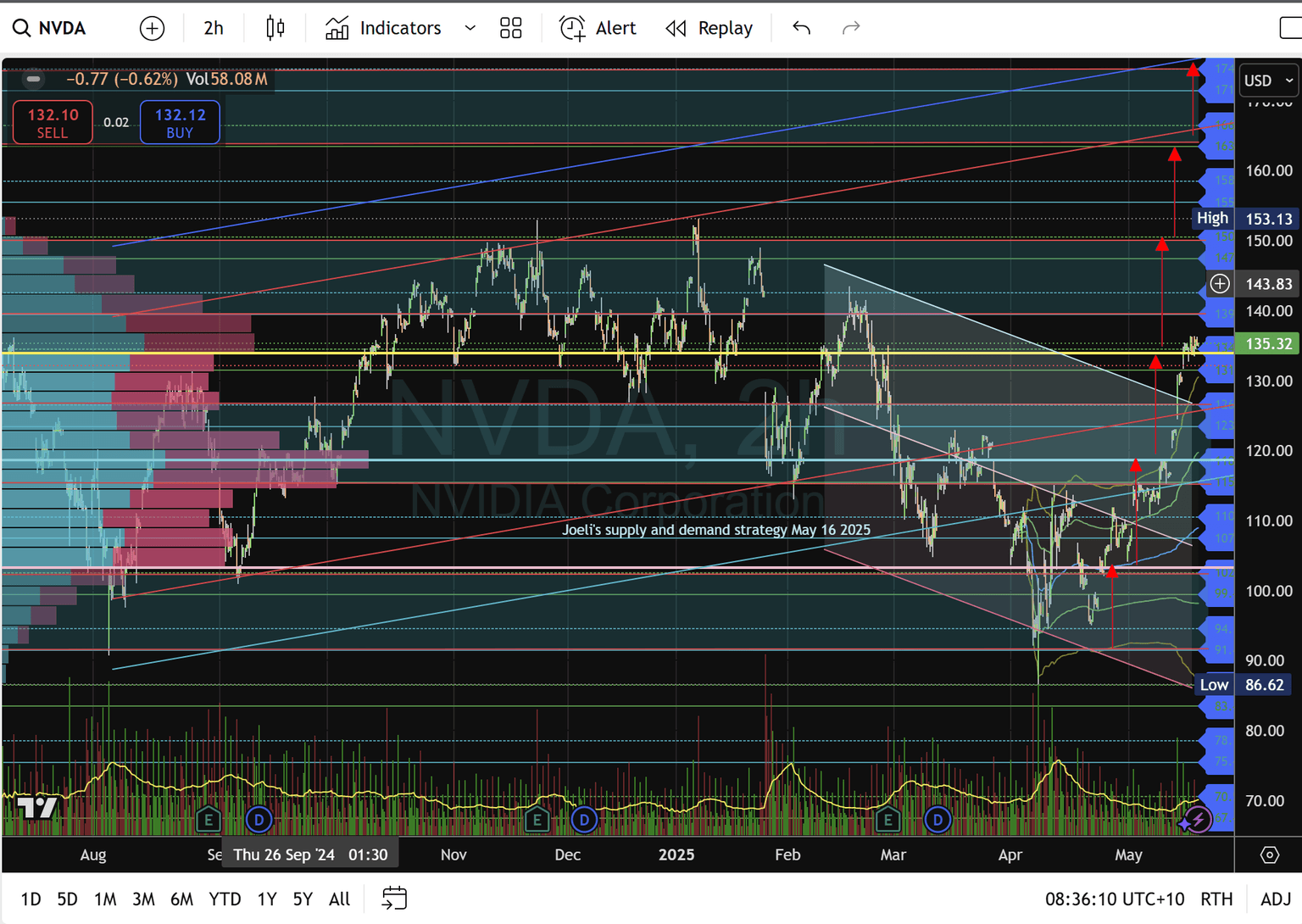Click the 132.10 SELL button
Viewport: 1302px width, 924px height.
(x=52, y=121)
